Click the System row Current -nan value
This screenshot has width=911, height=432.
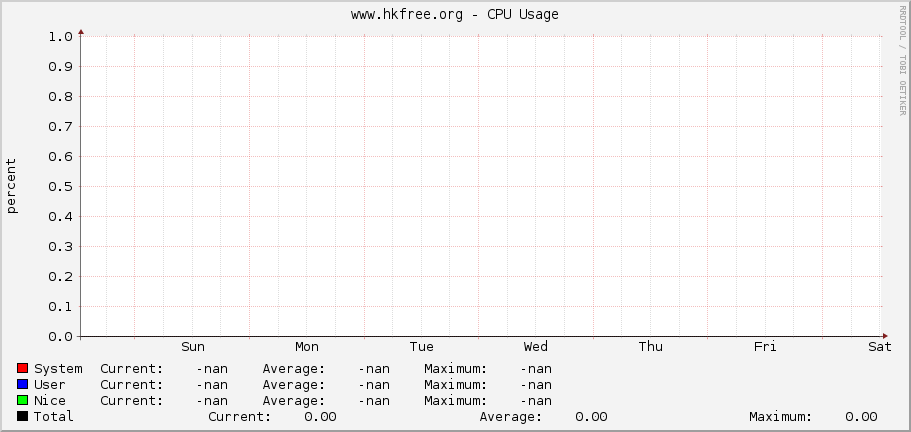212,369
